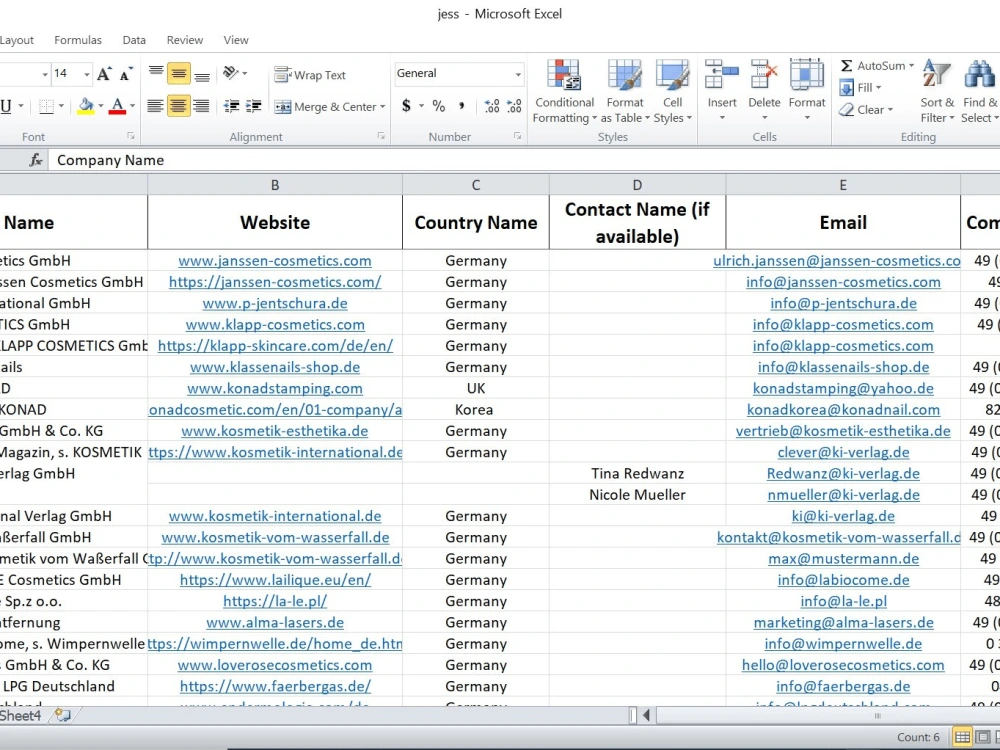Open Conditional Formatting menu
This screenshot has width=1000, height=750.
point(564,91)
